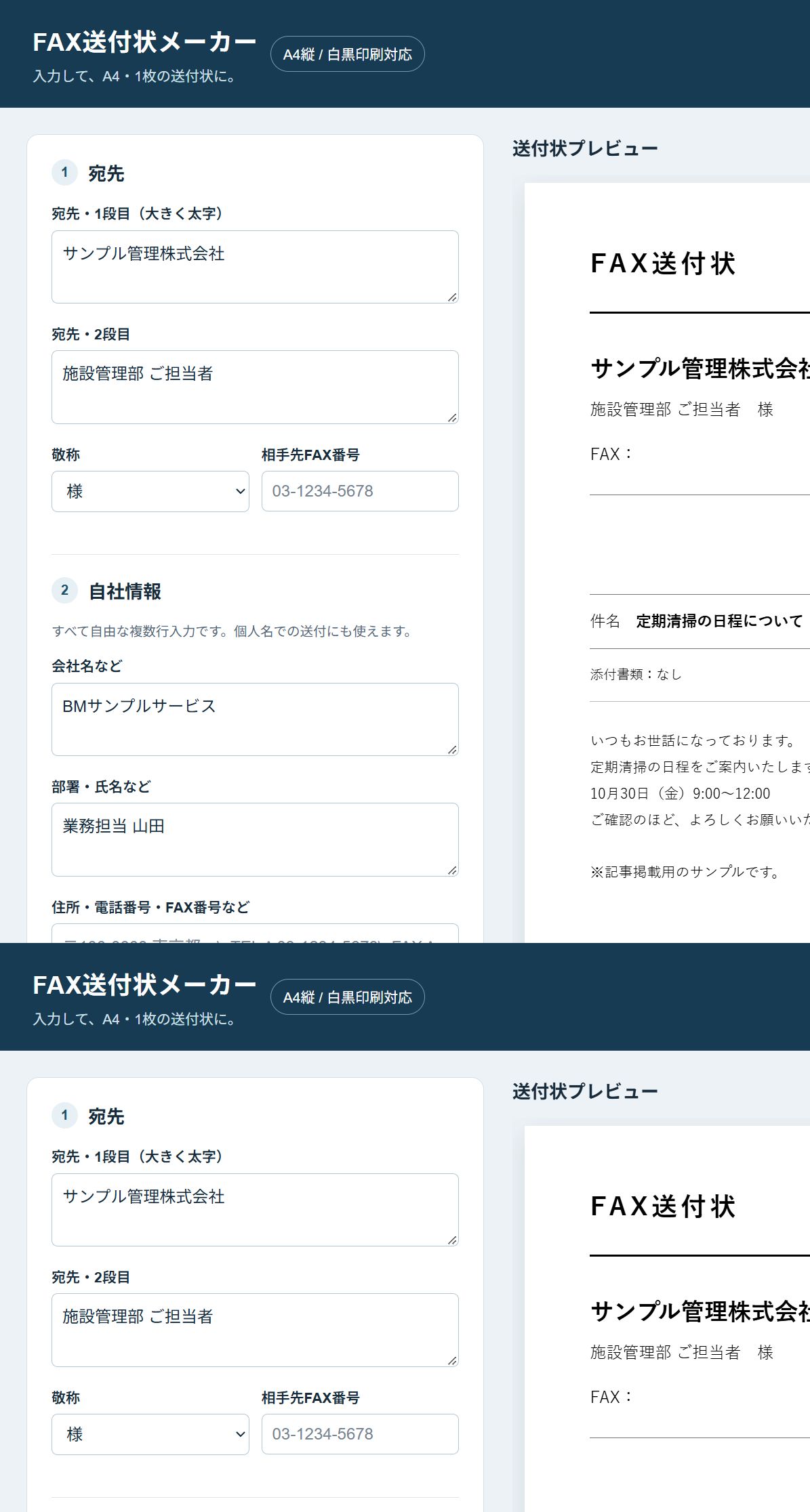Click the 相手先FAX番号 field in the upper copy
The width and height of the screenshot is (810, 1512).
(x=360, y=491)
